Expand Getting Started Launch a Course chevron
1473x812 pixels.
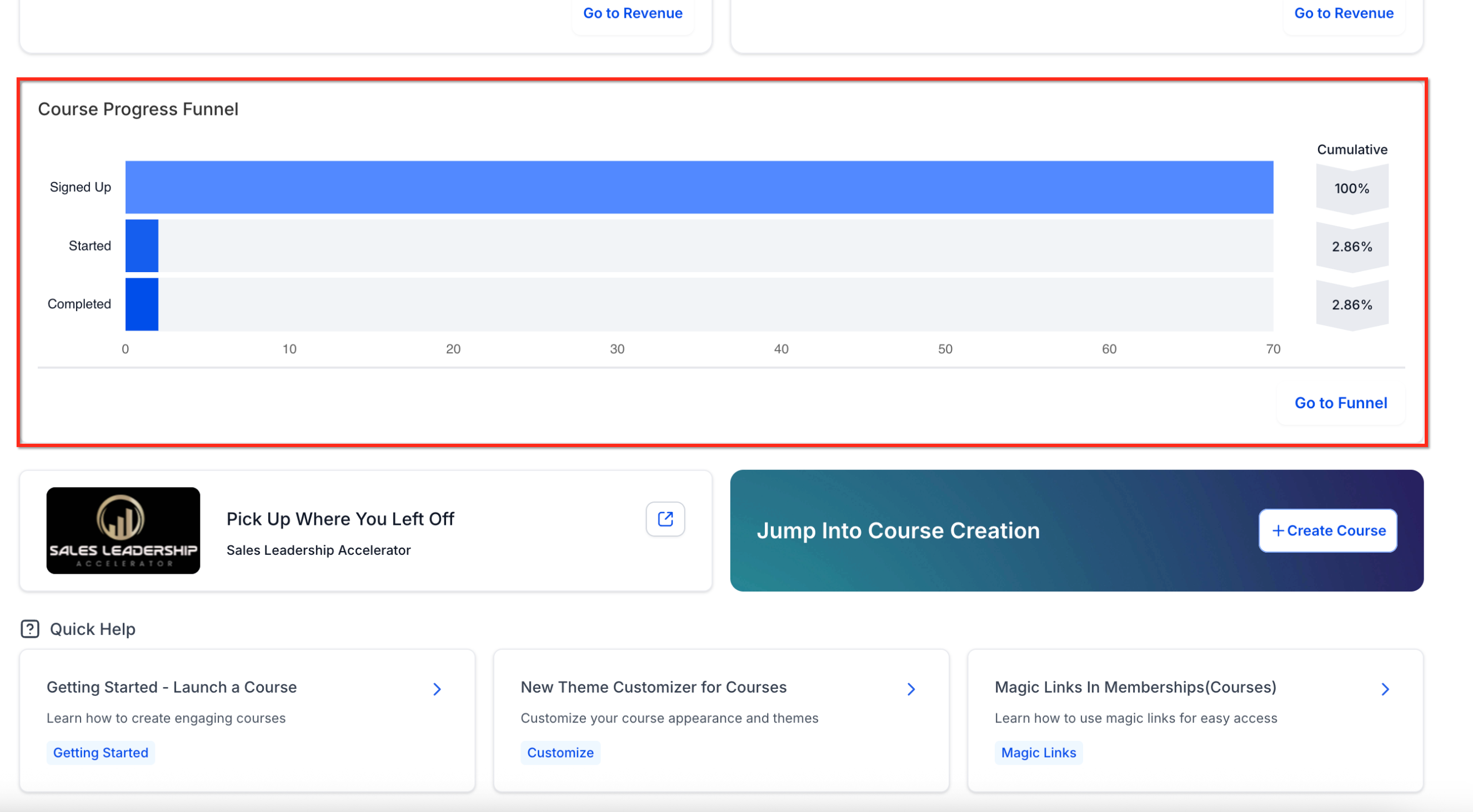(437, 689)
